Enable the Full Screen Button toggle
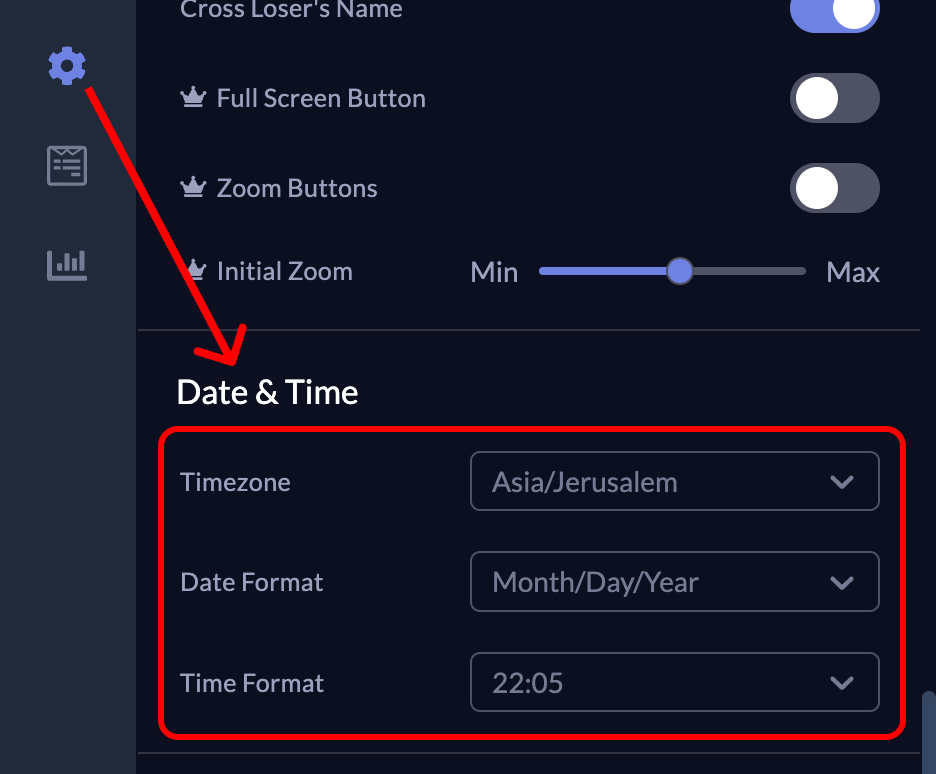 tap(834, 99)
